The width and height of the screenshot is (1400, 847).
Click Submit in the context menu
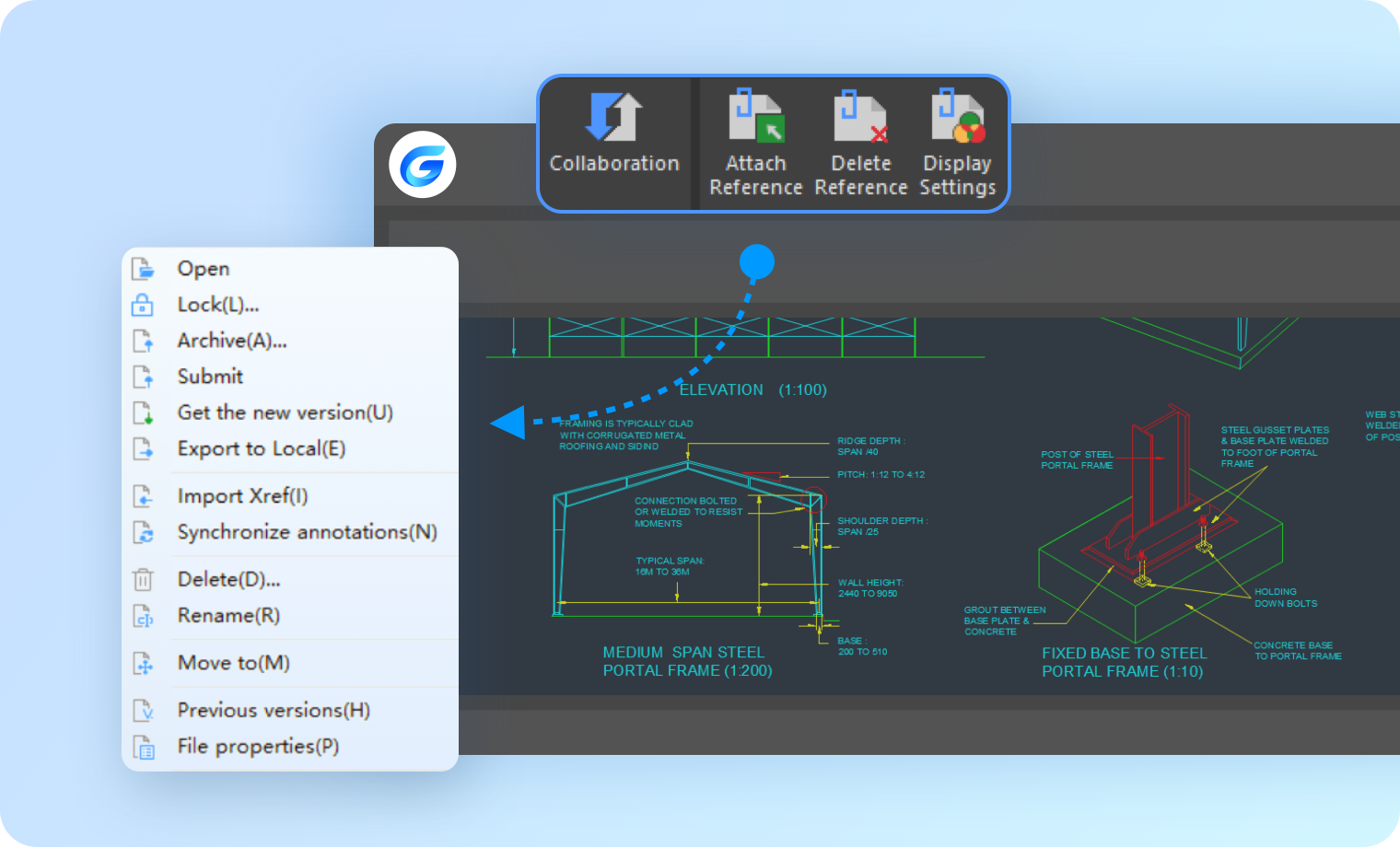click(x=210, y=377)
